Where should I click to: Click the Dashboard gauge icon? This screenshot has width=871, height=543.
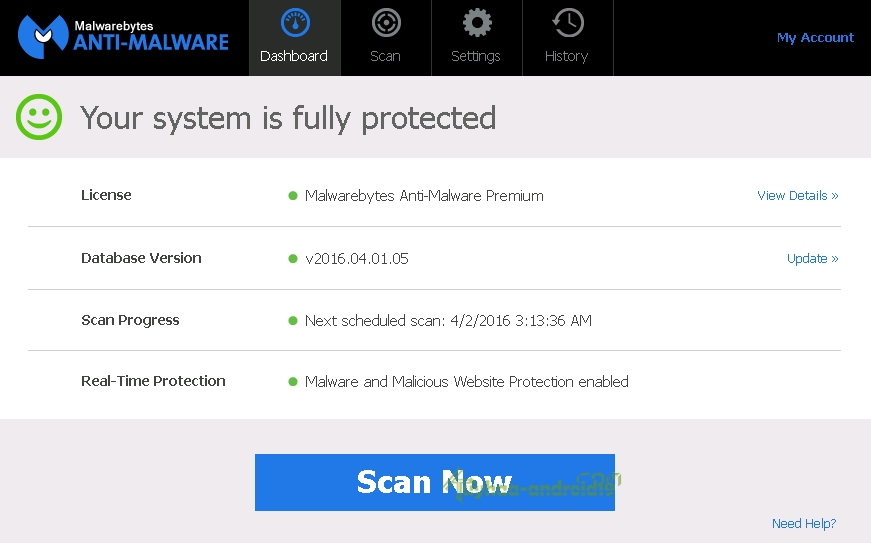click(x=295, y=23)
